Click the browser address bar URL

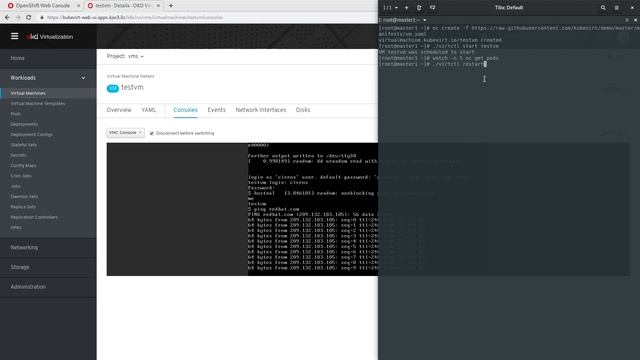(x=135, y=18)
